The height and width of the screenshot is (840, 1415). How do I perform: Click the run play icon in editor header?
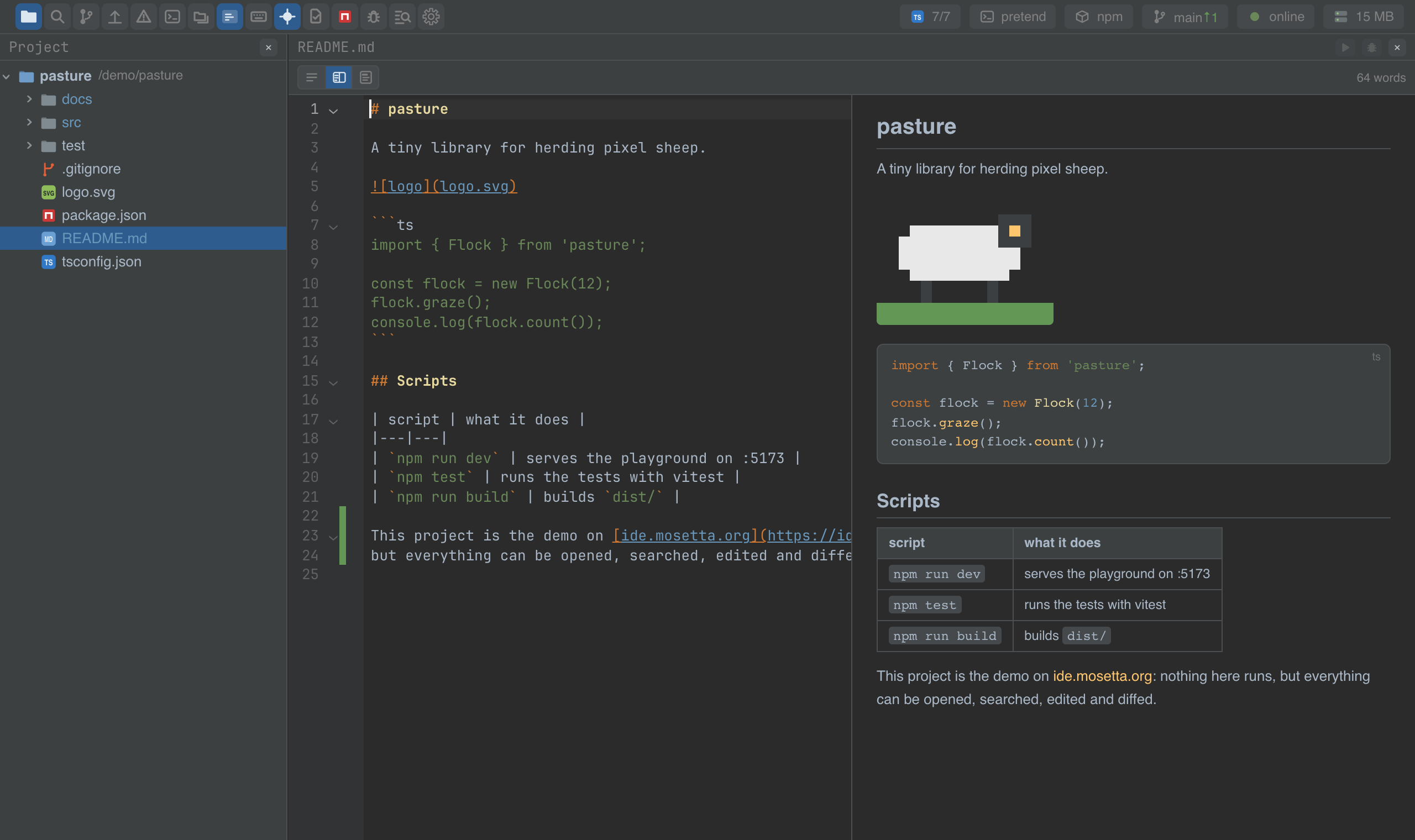pyautogui.click(x=1345, y=48)
